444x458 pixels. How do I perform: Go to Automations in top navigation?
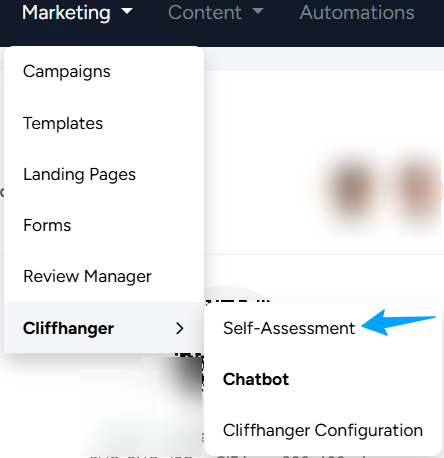pyautogui.click(x=357, y=13)
